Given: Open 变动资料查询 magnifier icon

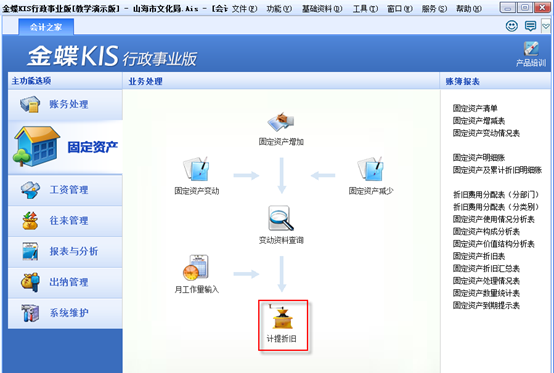Looking at the screenshot, I should tap(281, 218).
